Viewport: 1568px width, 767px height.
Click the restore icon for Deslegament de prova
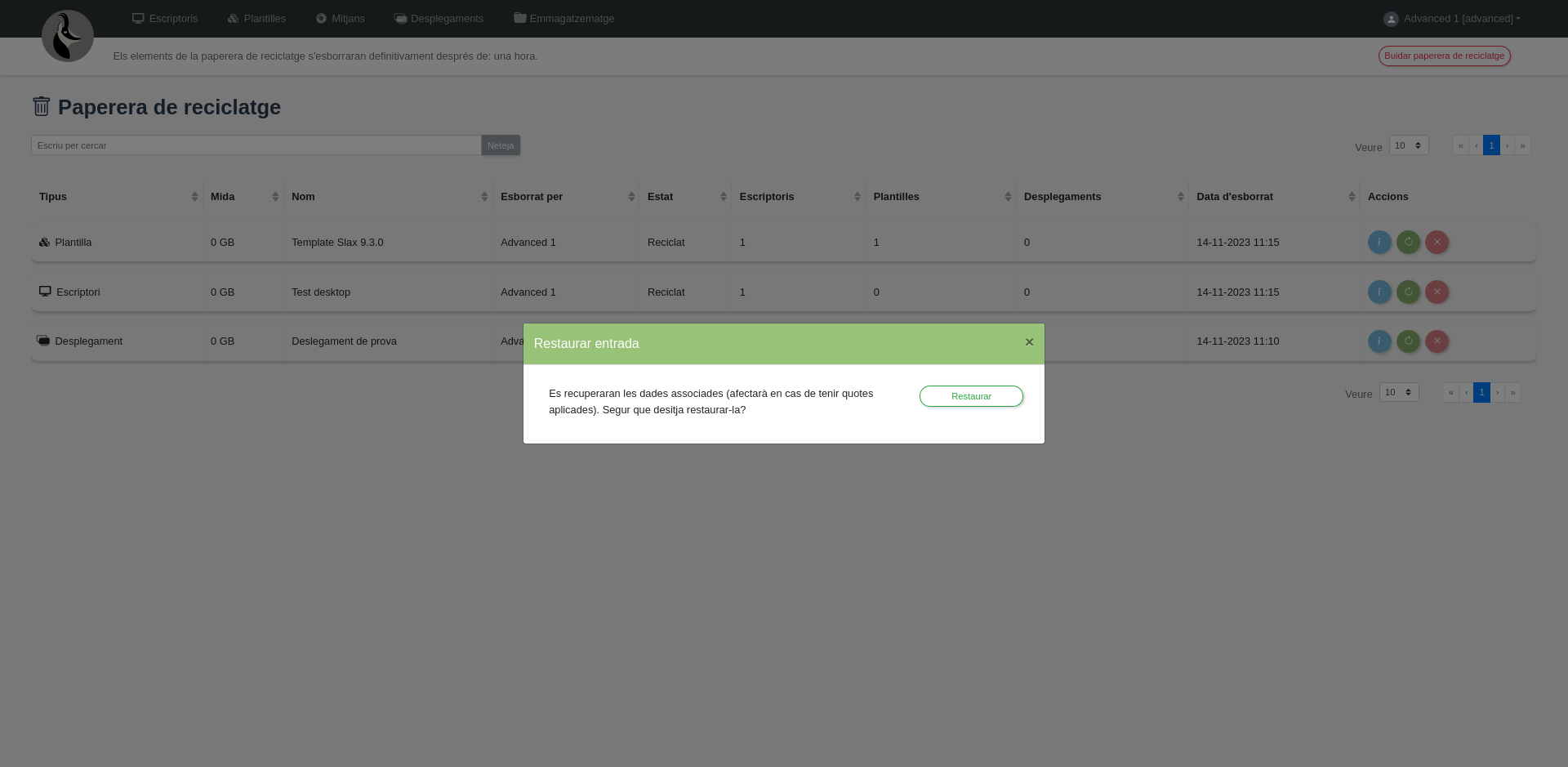(1408, 341)
